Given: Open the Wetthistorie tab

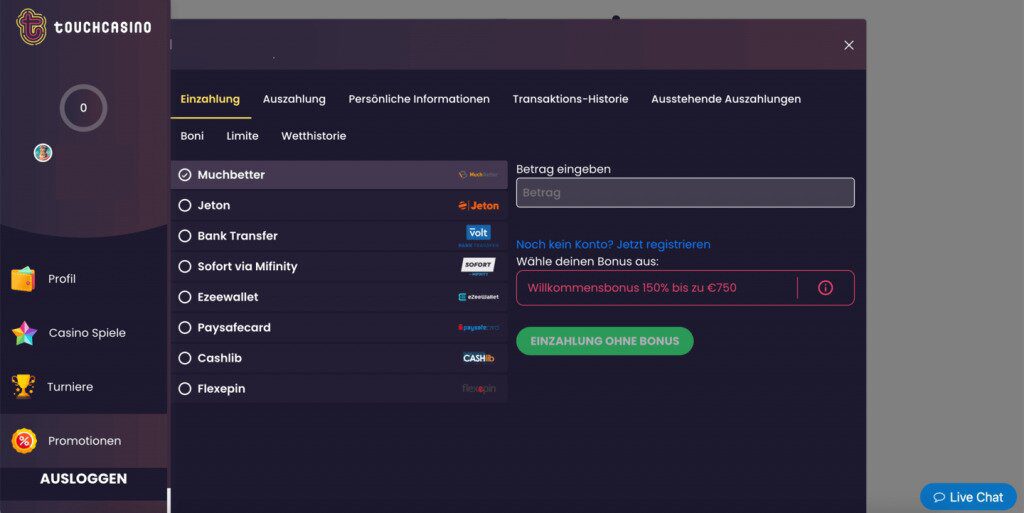Looking at the screenshot, I should tap(313, 136).
